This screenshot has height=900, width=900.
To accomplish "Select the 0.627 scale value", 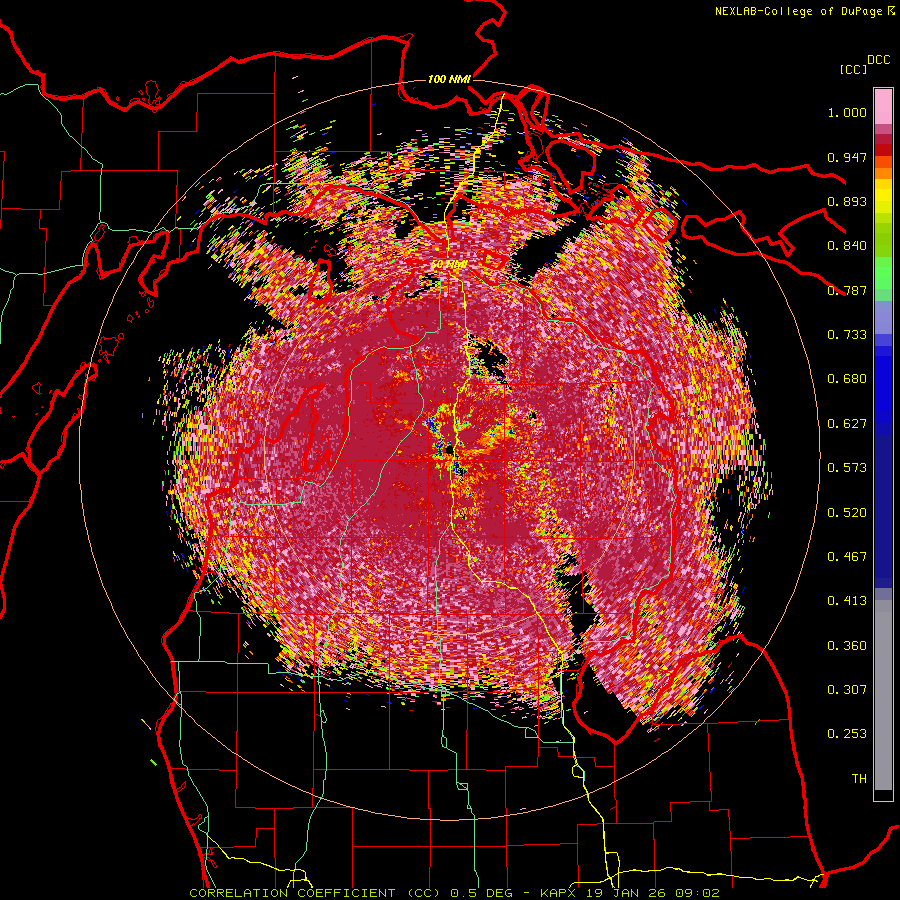I will pos(847,424).
